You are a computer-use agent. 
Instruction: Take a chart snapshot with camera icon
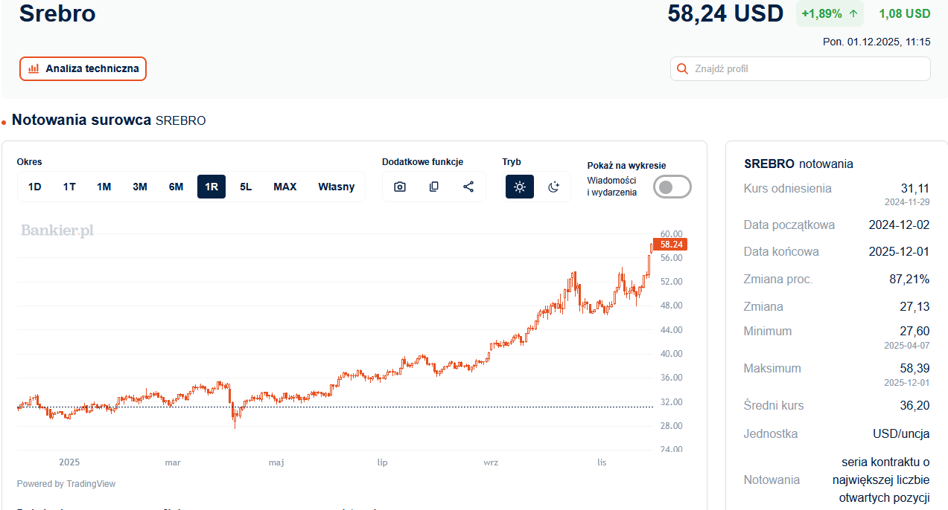[x=400, y=187]
